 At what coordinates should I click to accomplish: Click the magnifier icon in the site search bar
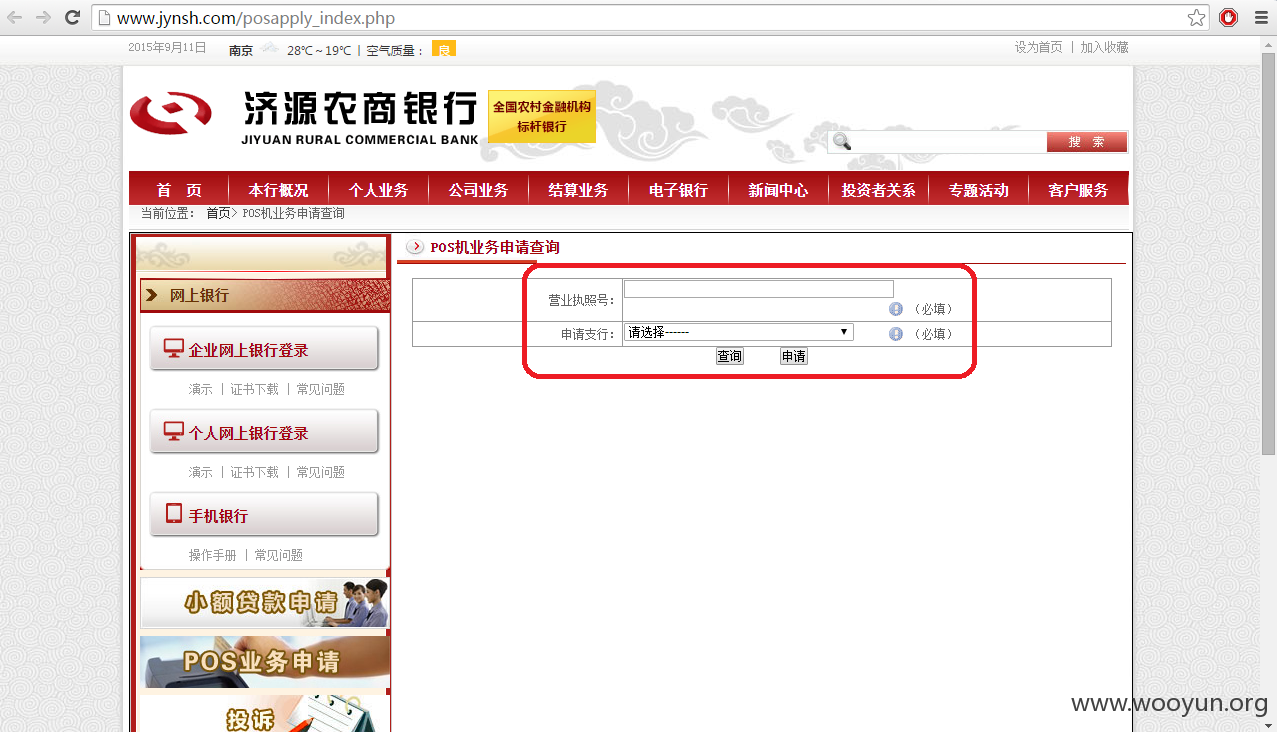(x=840, y=142)
